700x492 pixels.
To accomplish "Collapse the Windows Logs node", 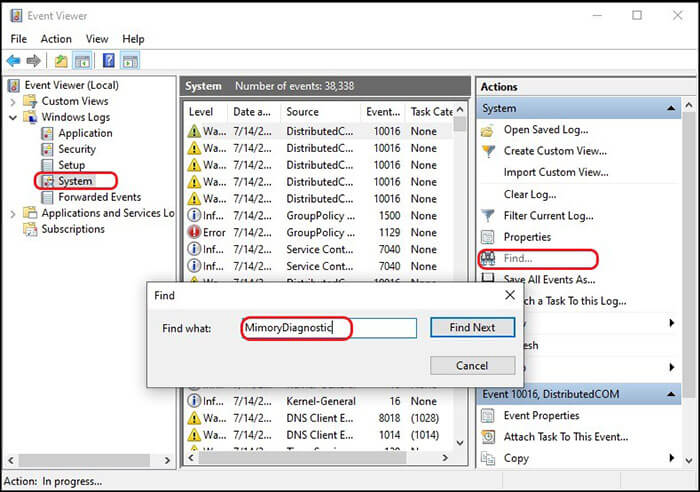I will (13, 117).
